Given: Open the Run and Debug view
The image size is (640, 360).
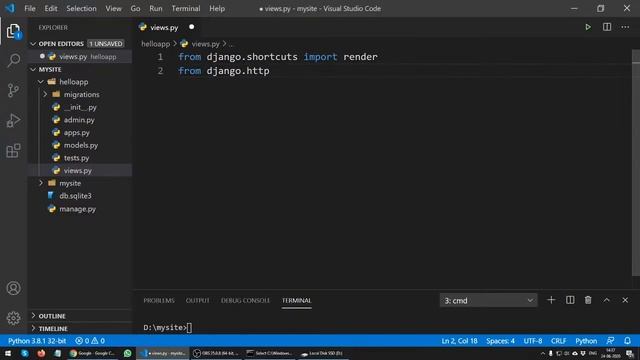Looking at the screenshot, I should tap(13, 120).
